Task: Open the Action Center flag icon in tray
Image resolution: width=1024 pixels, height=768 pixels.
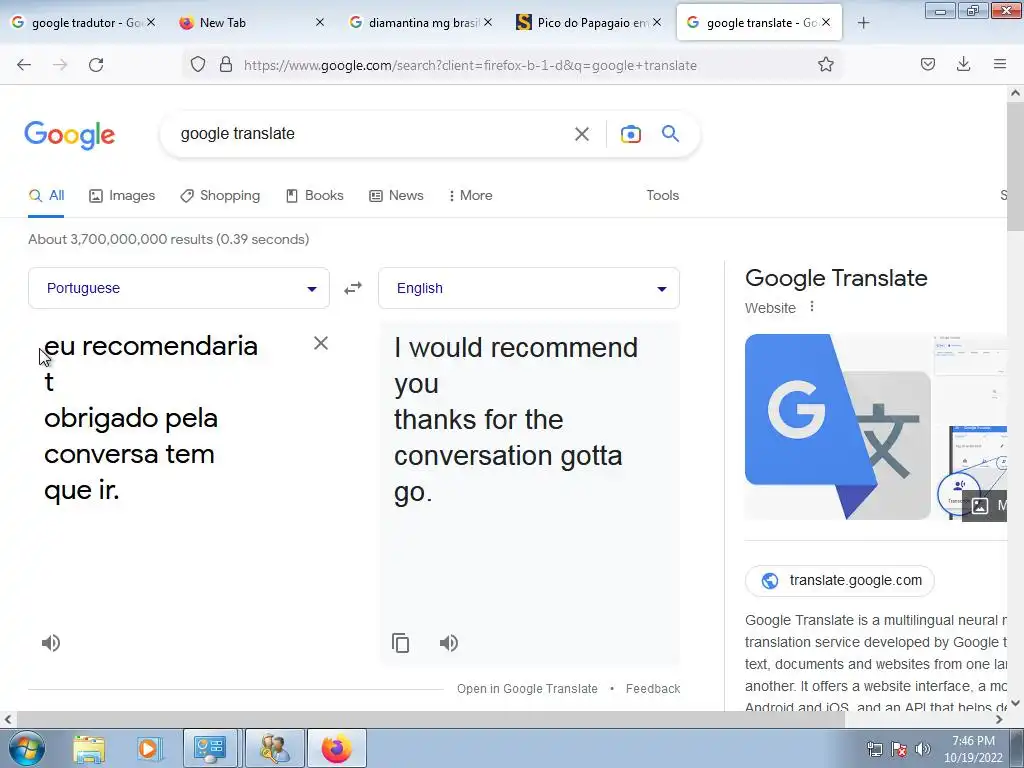Action: pyautogui.click(x=899, y=749)
